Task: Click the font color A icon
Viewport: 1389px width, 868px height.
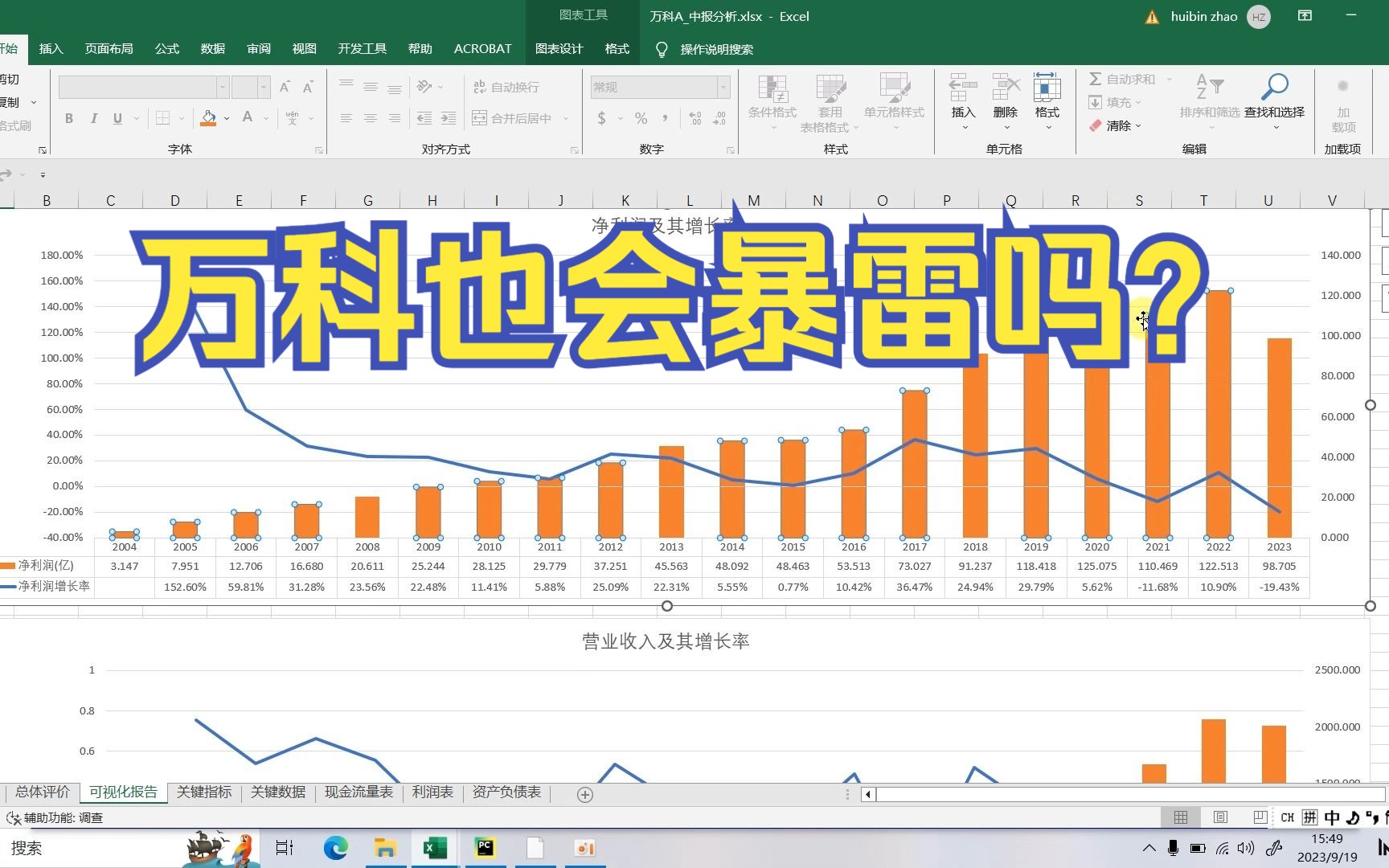Action: (248, 118)
